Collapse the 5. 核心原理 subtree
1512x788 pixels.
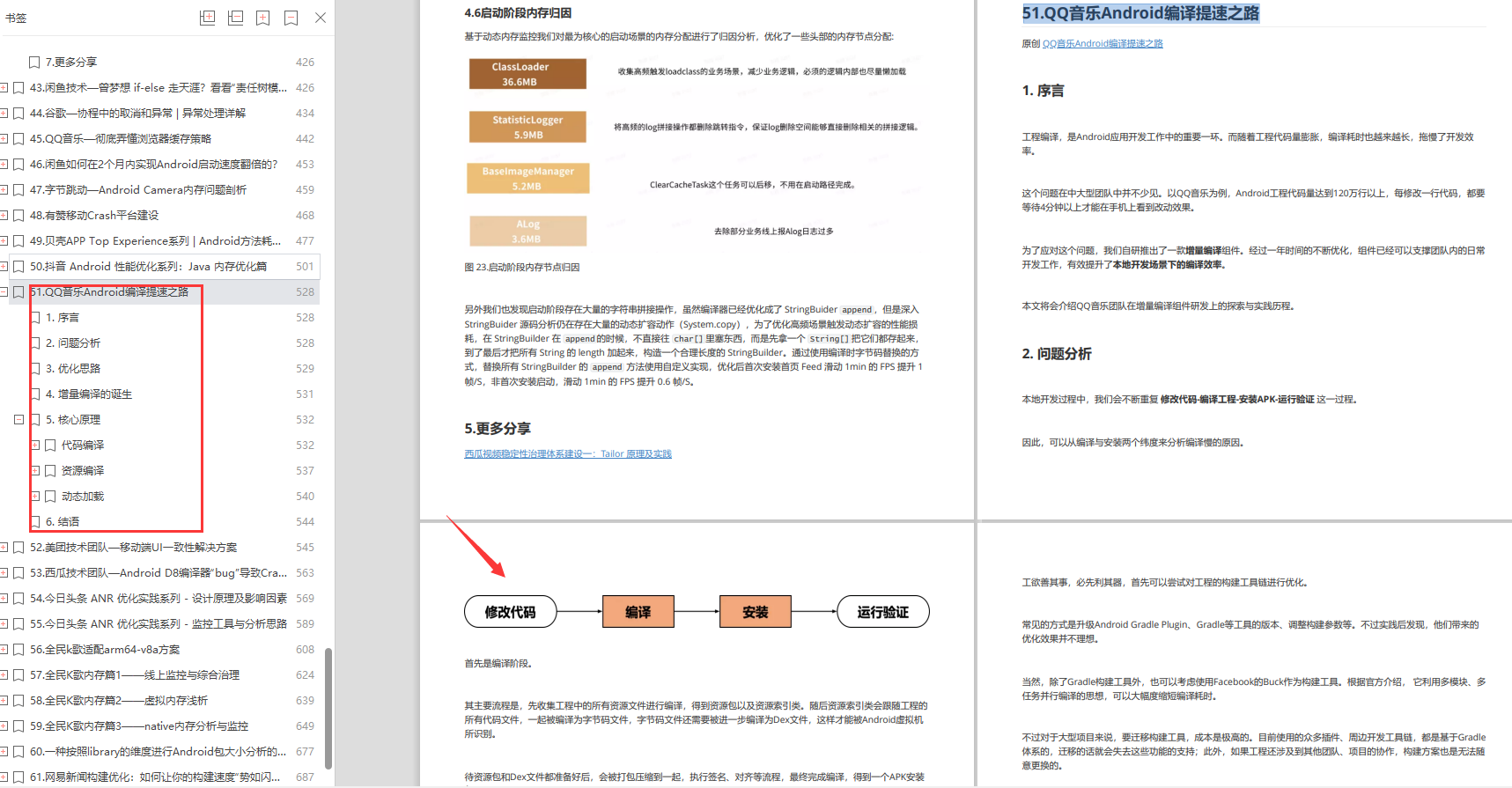[18, 420]
